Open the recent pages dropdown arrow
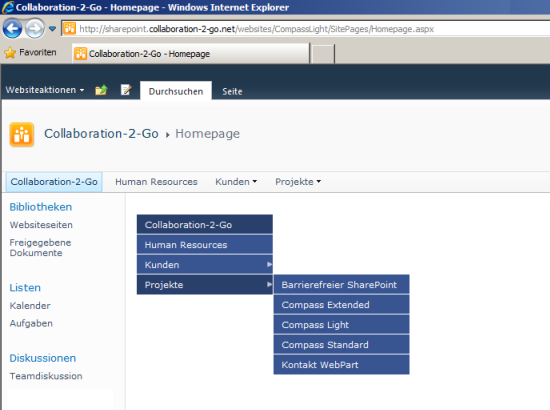 52,28
